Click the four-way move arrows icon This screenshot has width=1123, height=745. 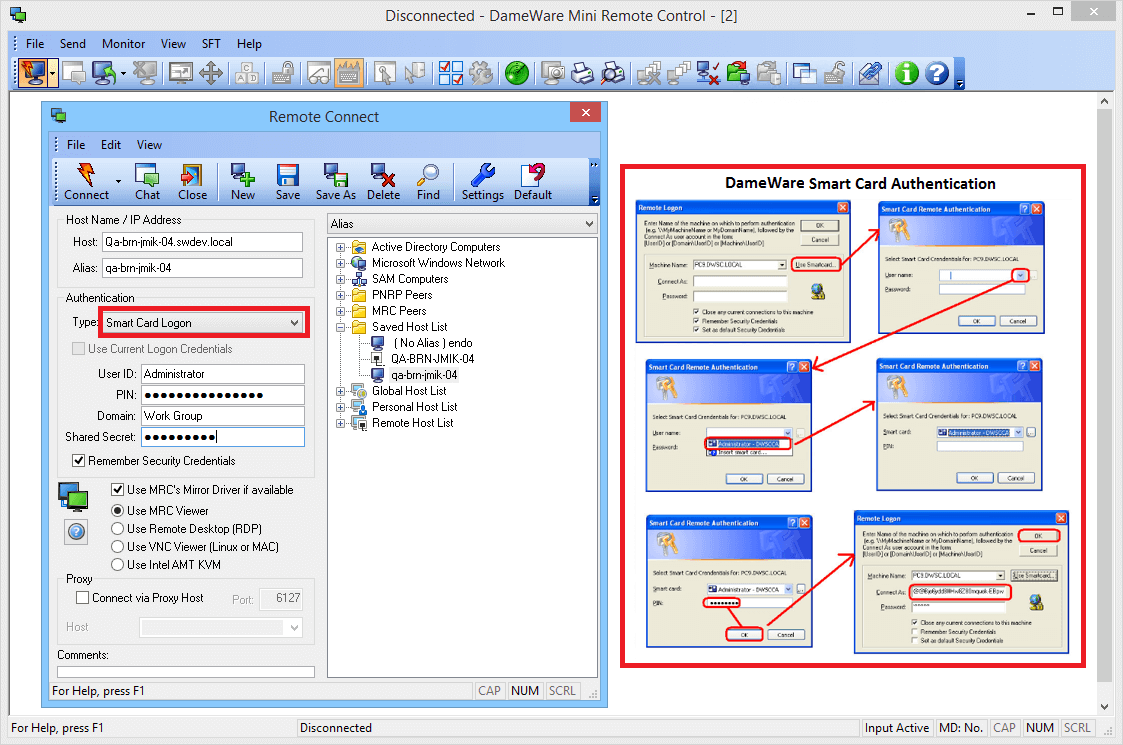pyautogui.click(x=211, y=73)
